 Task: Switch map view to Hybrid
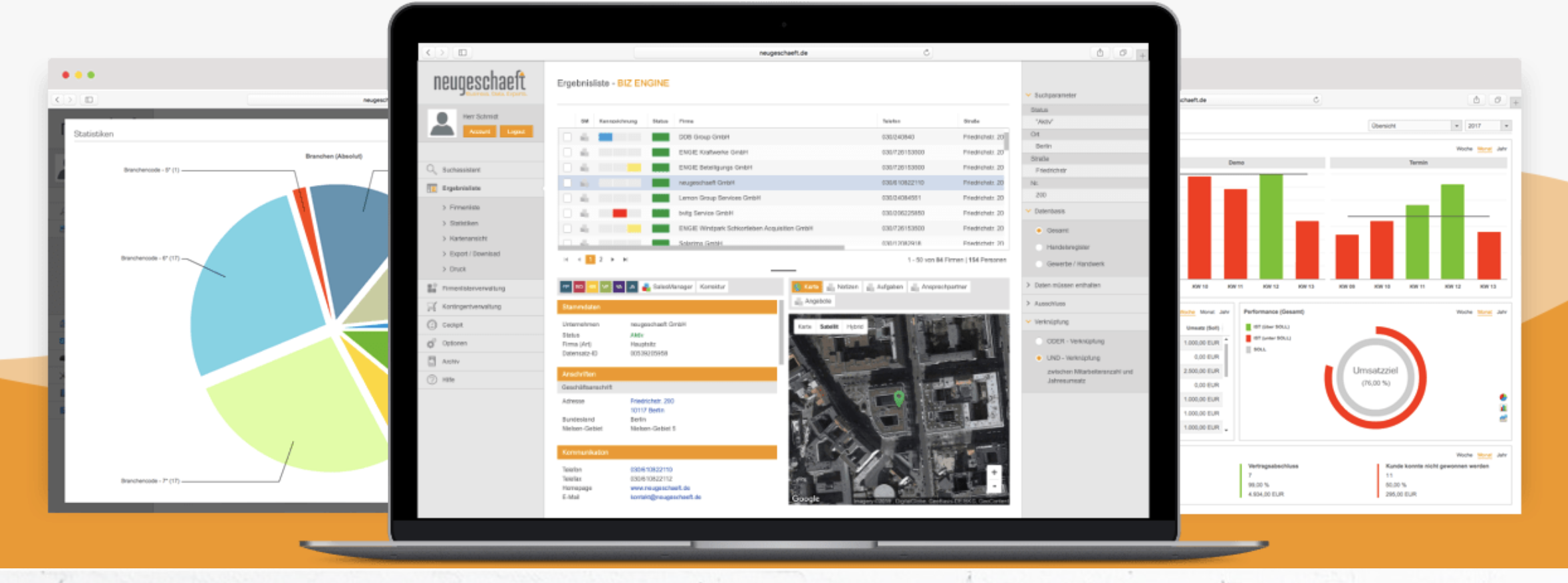click(855, 327)
